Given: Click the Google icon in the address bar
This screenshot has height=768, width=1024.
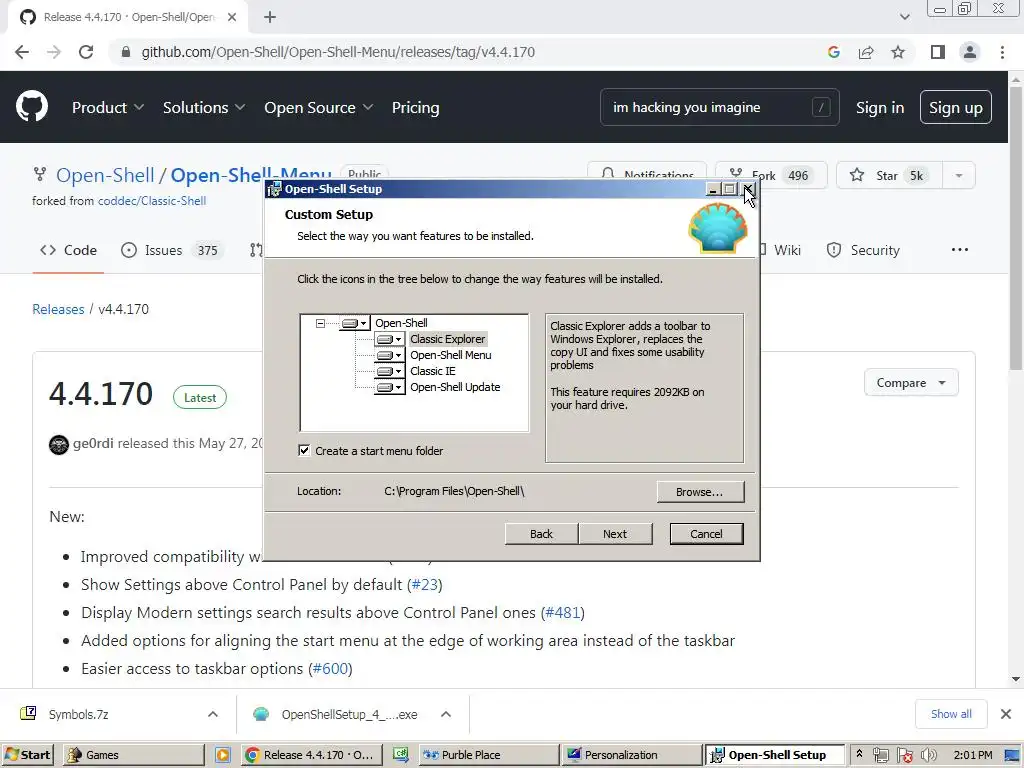Looking at the screenshot, I should point(833,52).
